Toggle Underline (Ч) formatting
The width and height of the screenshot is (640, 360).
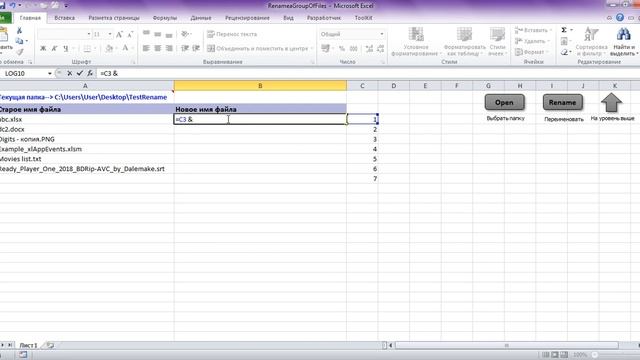pyautogui.click(x=65, y=49)
